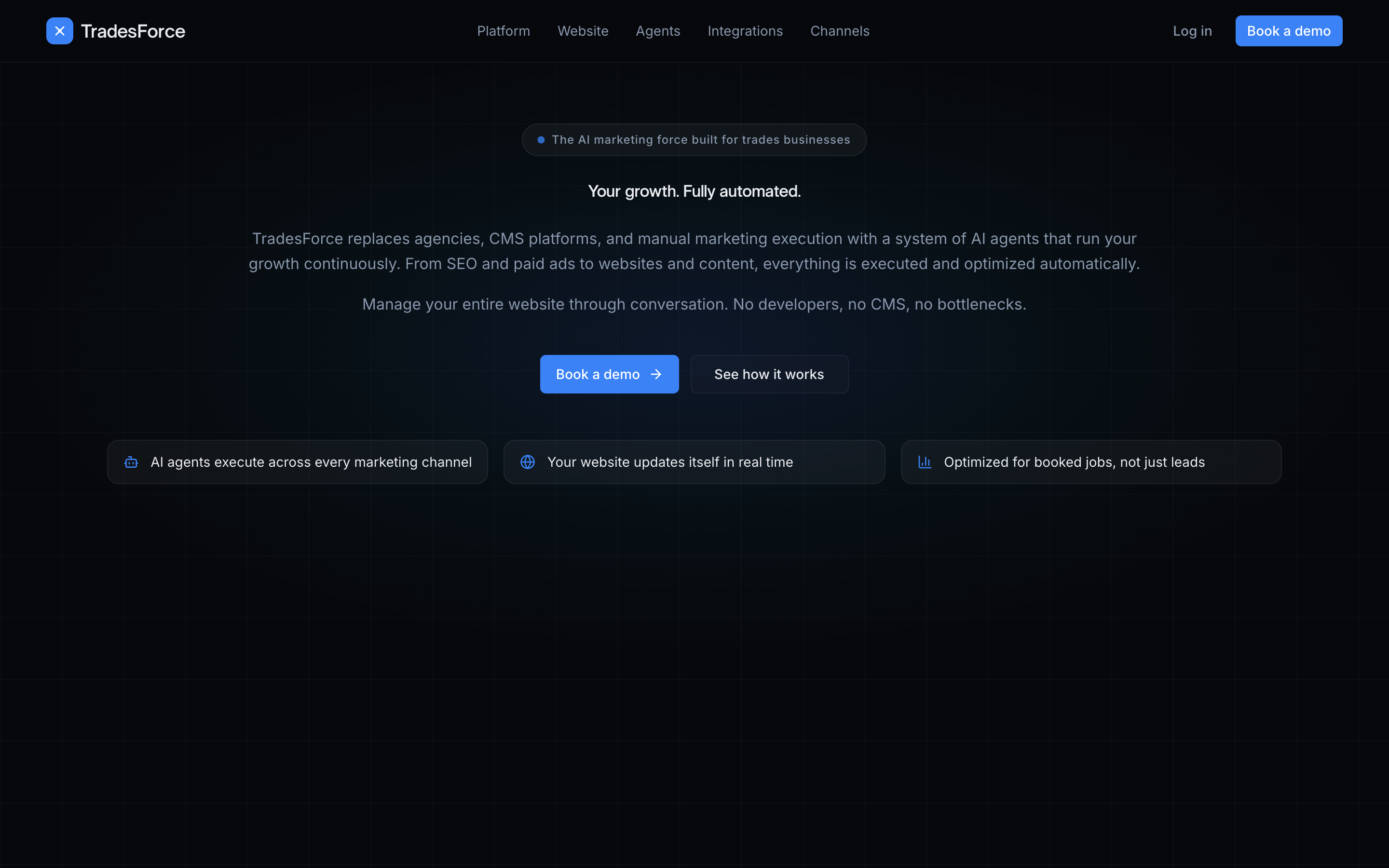Screen dimensions: 1389x868
Task: Click the arrow icon in Book a demo
Action: click(655, 374)
